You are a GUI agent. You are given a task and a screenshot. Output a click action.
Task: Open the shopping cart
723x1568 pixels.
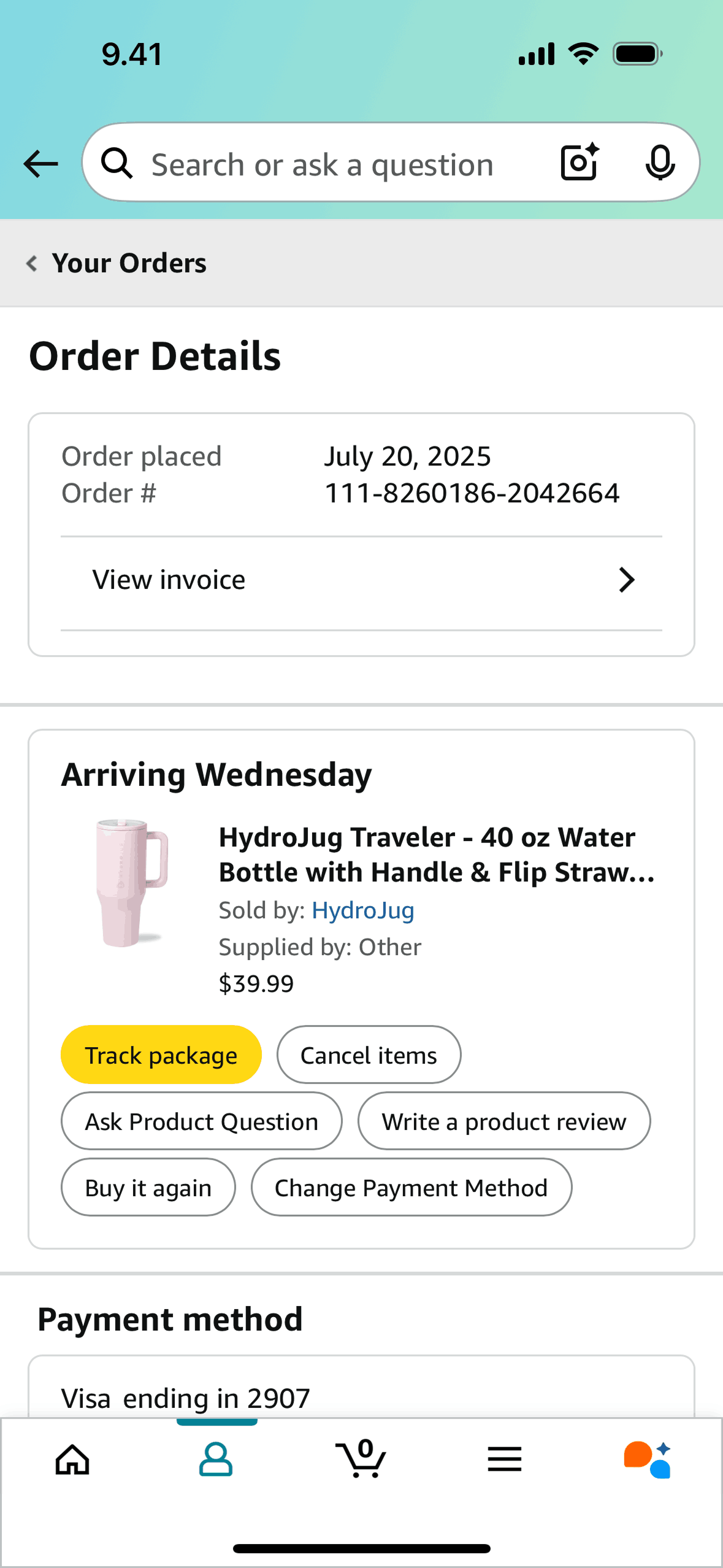click(x=361, y=1459)
